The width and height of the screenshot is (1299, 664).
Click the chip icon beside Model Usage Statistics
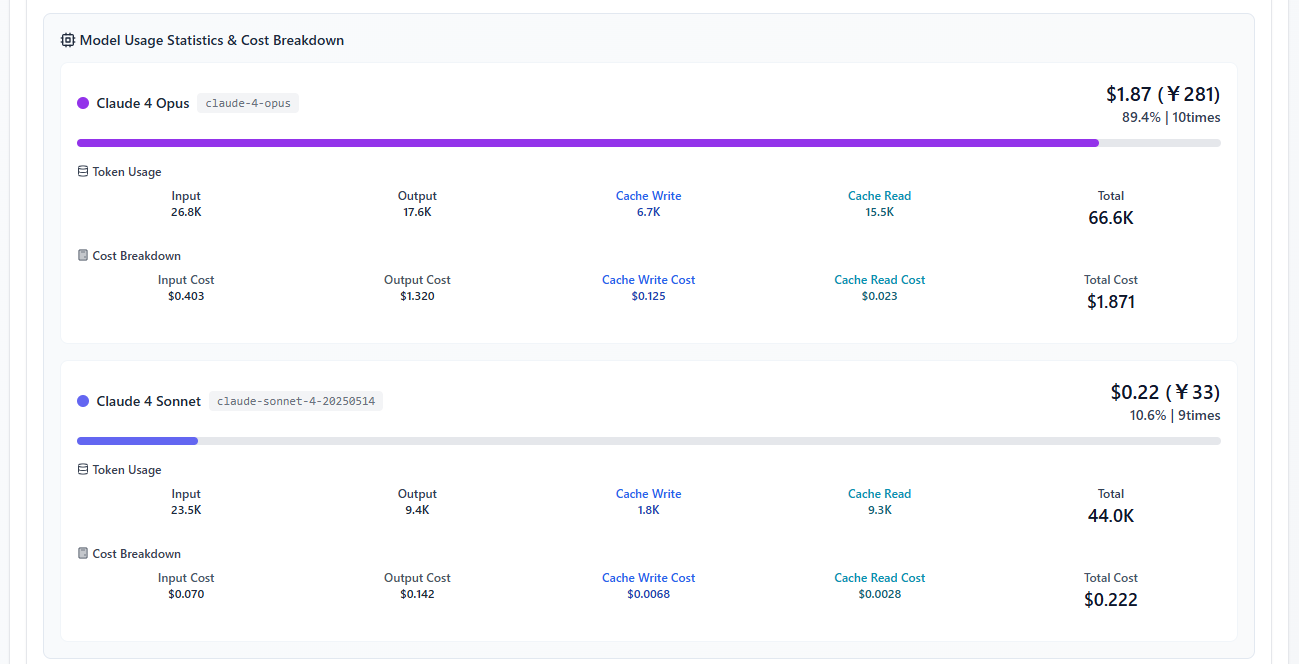[67, 40]
